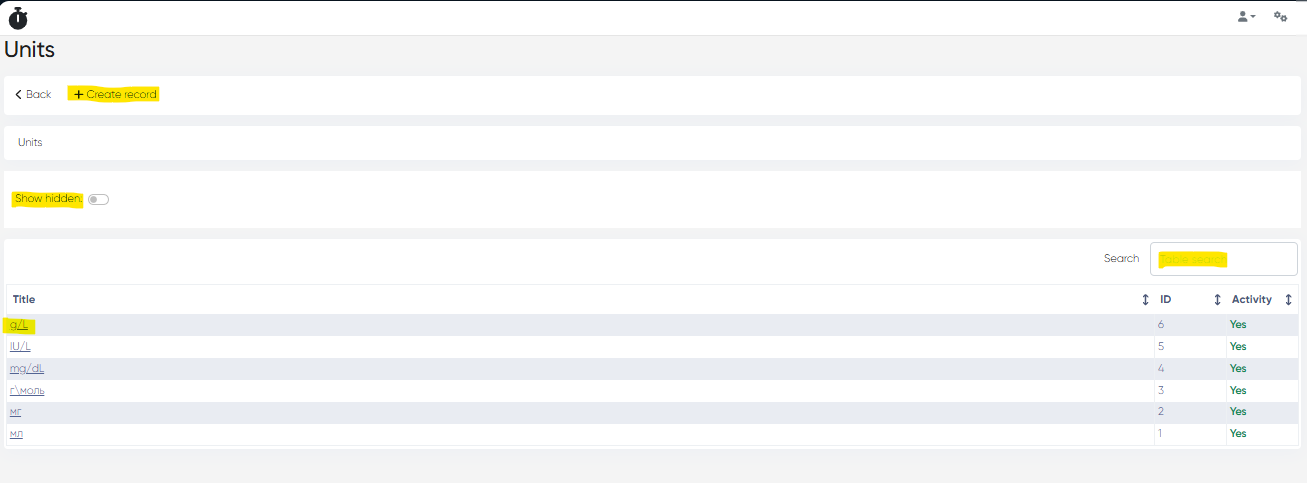The width and height of the screenshot is (1307, 483).
Task: Click the stopwatch logo icon
Action: [x=18, y=17]
